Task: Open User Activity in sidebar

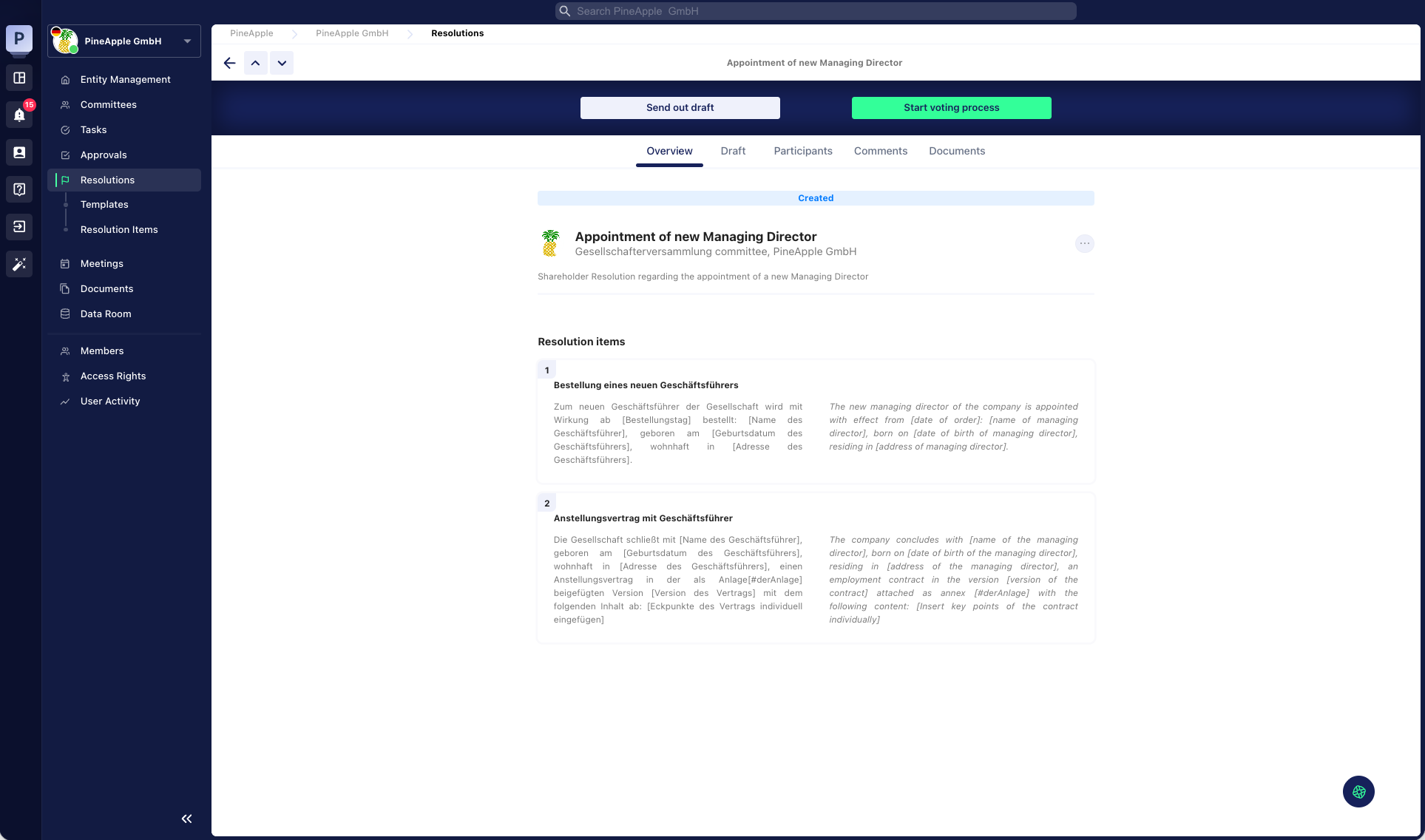Action: point(125,401)
